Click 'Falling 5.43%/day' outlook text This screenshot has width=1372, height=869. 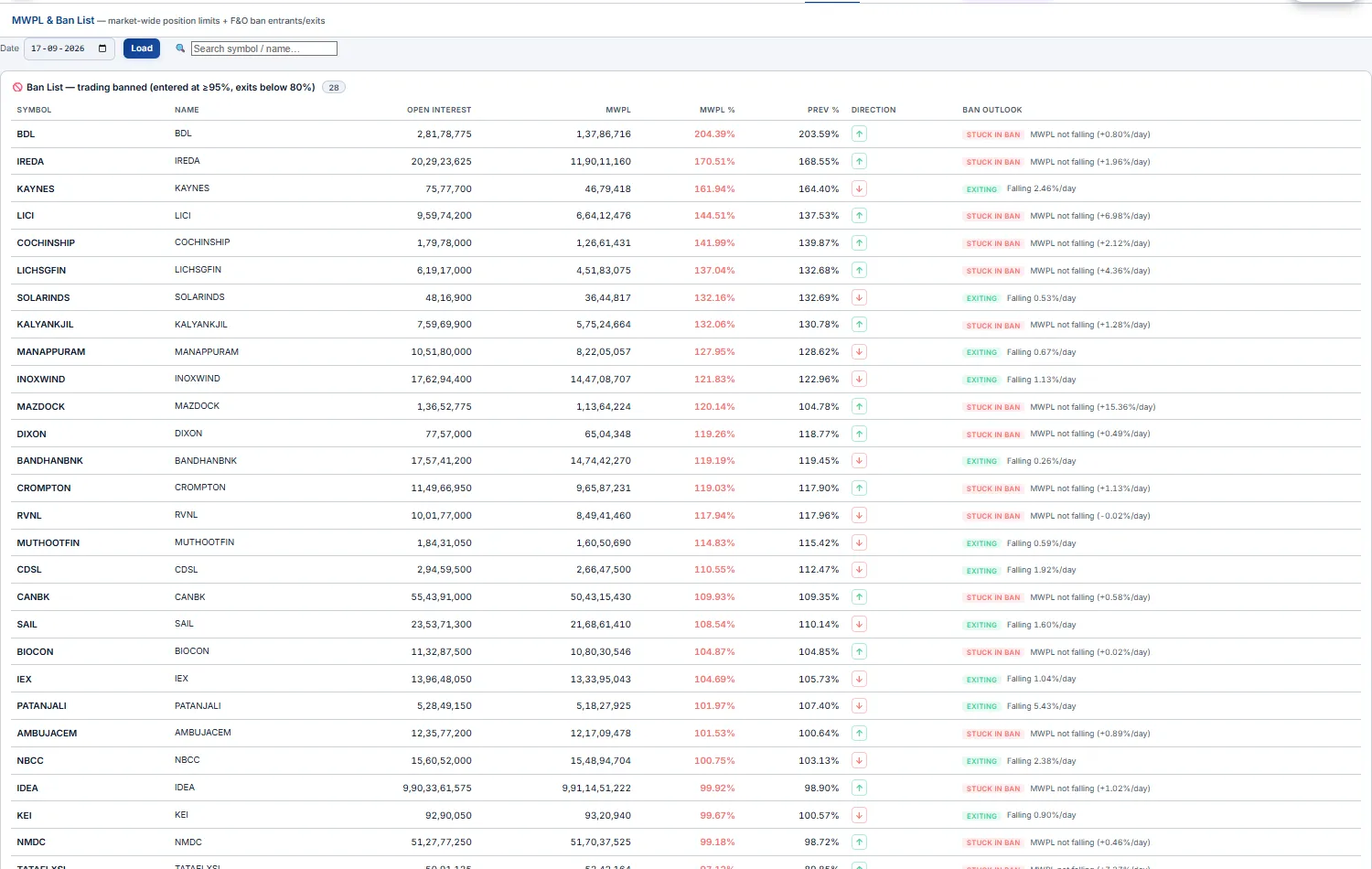(1041, 706)
